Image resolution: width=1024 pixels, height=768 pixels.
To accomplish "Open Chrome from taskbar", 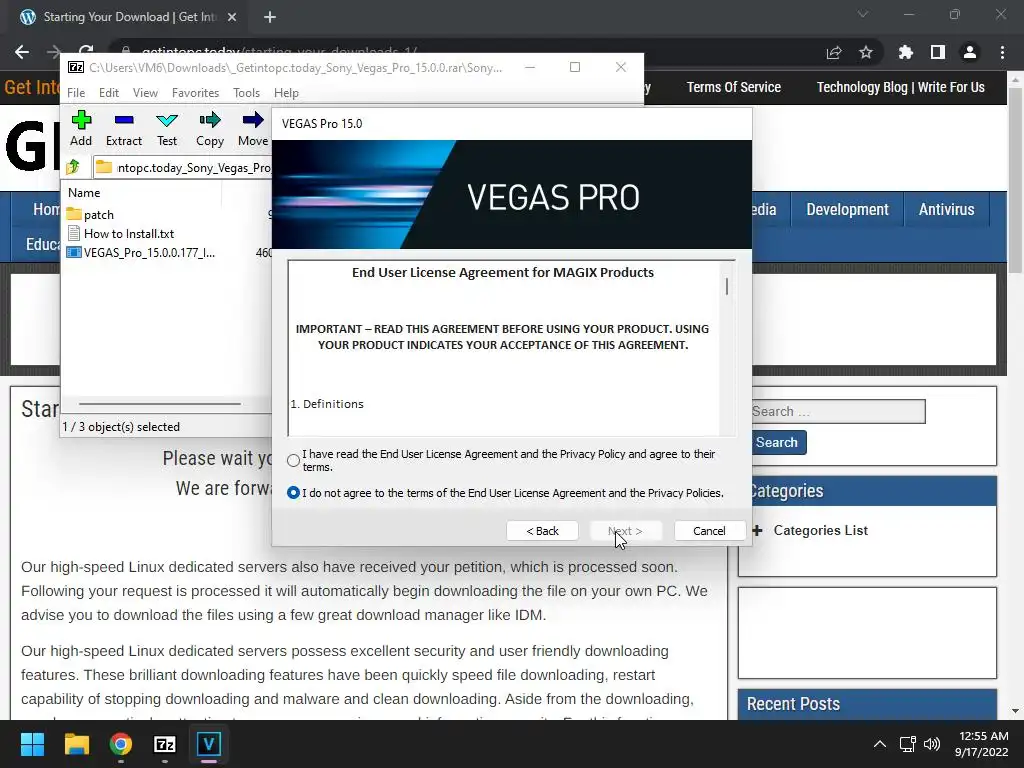I will 121,744.
